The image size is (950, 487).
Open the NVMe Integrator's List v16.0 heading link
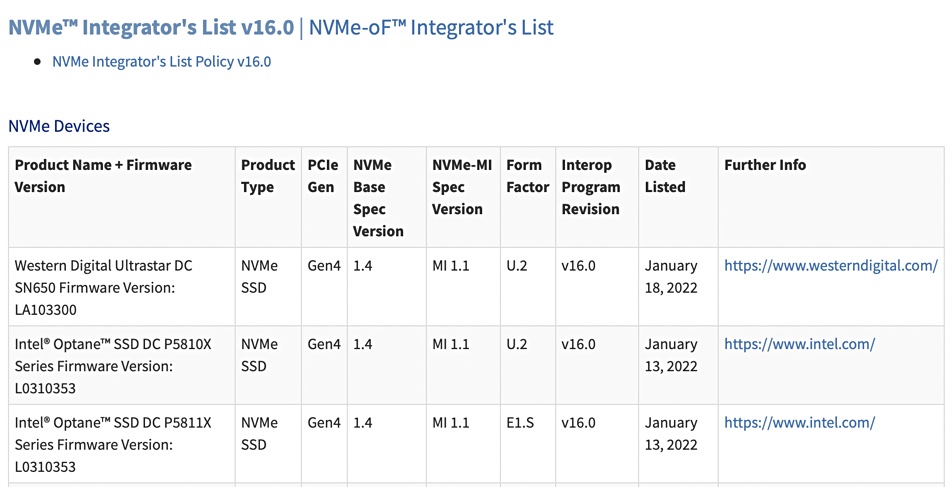tap(151, 28)
